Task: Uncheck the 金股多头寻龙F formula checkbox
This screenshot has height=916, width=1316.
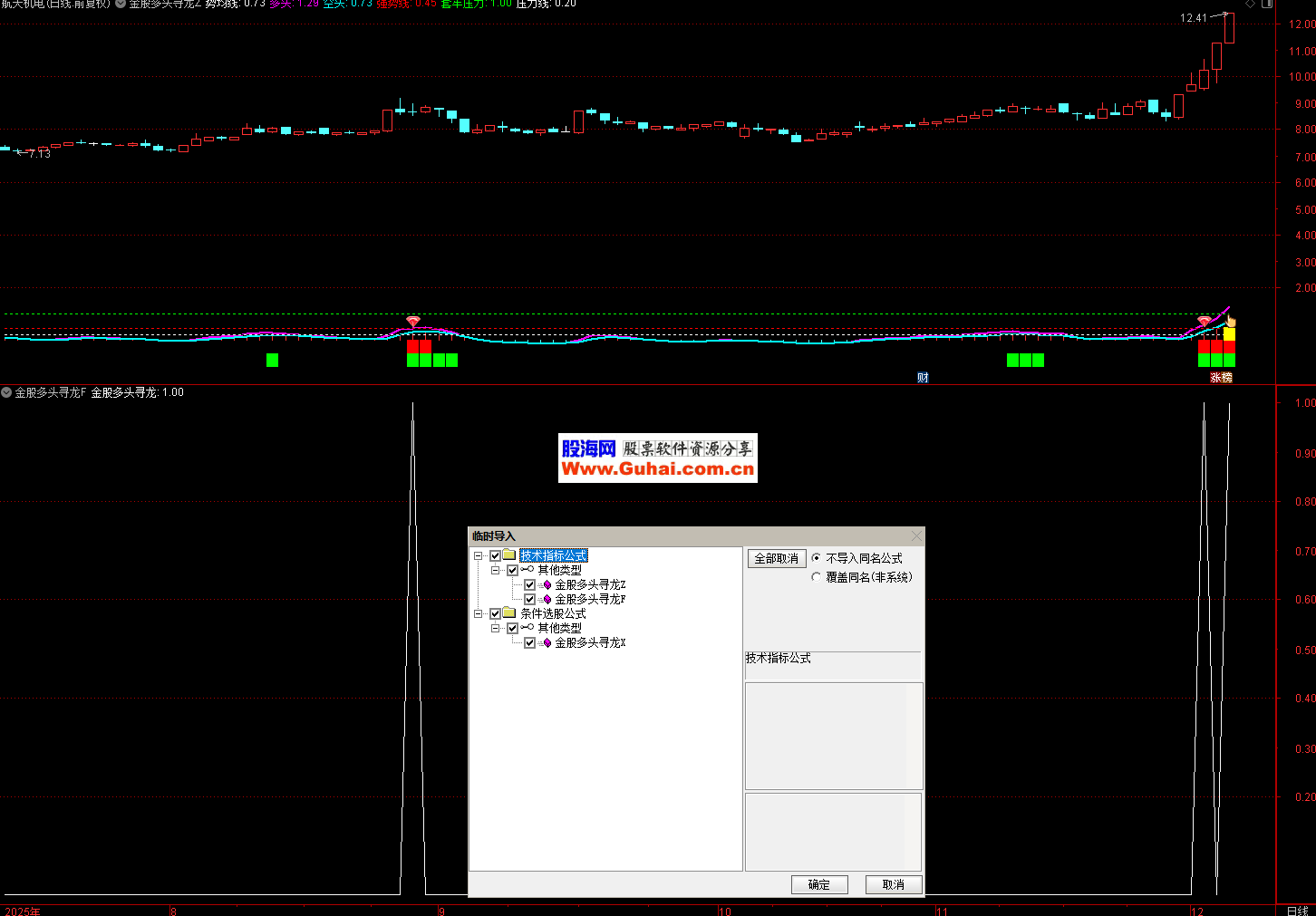Action: [x=530, y=599]
